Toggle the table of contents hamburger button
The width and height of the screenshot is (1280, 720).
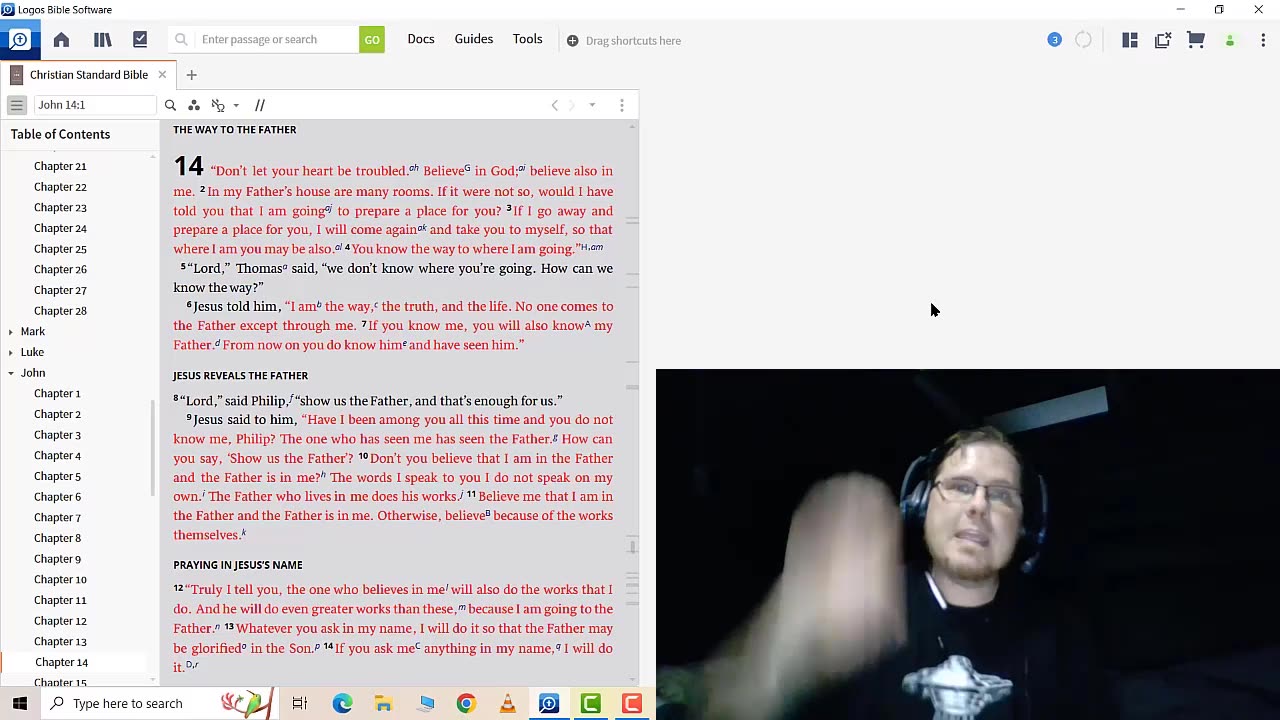16,105
